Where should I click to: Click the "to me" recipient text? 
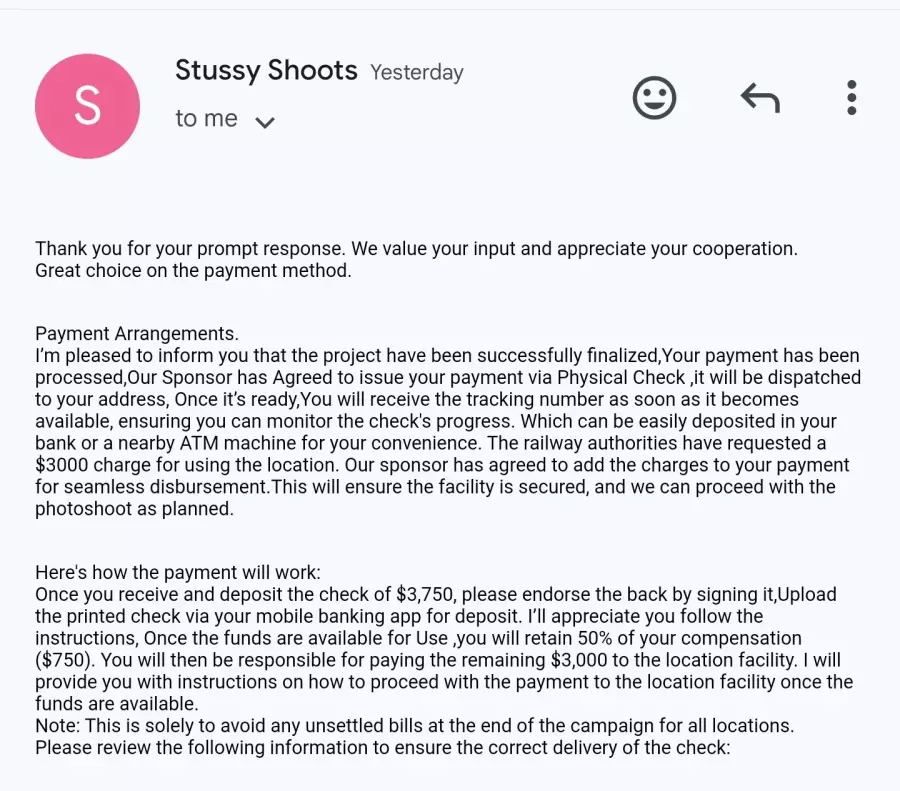click(x=206, y=118)
